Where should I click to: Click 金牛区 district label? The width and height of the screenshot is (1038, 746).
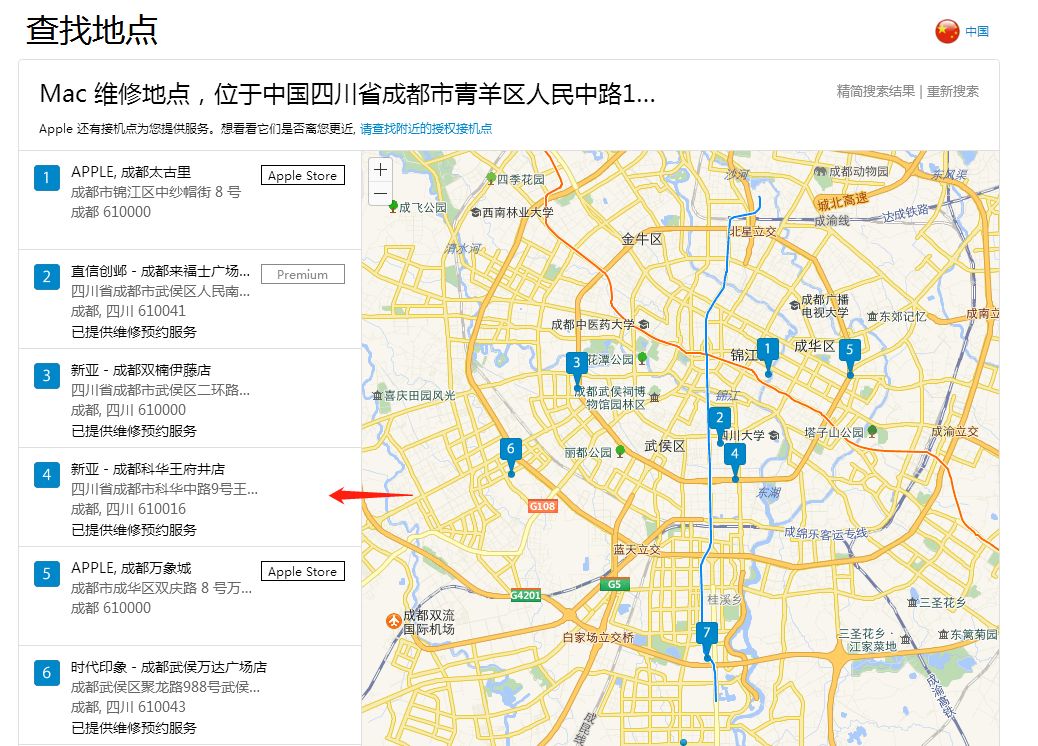tap(641, 239)
